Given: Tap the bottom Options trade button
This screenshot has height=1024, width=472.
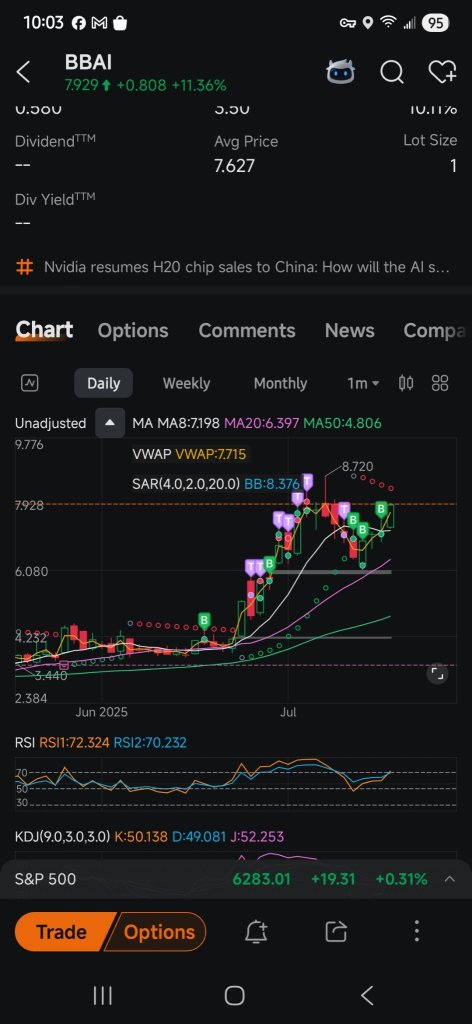Looking at the screenshot, I should click(x=159, y=932).
